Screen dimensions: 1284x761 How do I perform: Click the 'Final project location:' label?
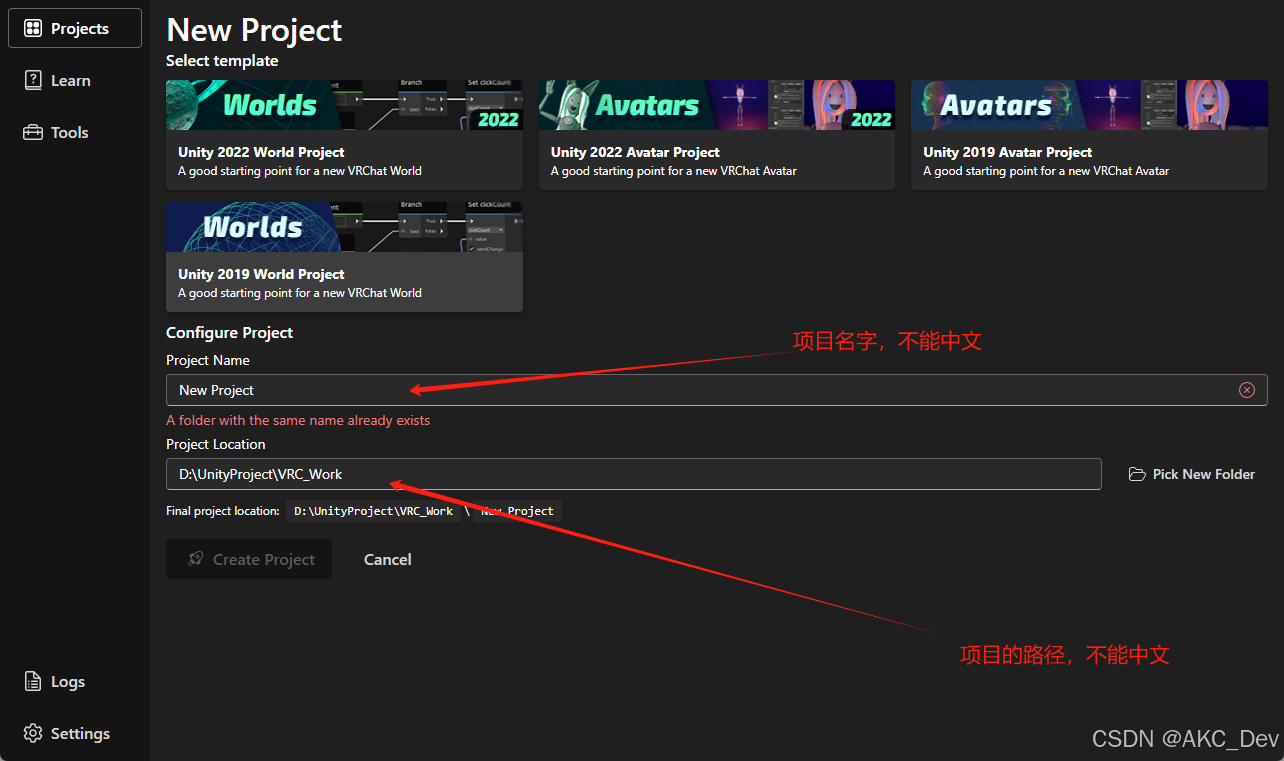point(223,511)
